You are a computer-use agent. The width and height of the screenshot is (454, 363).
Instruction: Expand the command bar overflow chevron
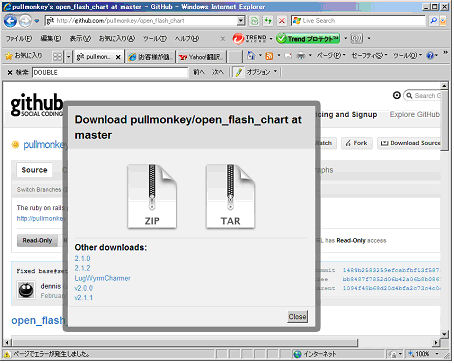[445, 53]
